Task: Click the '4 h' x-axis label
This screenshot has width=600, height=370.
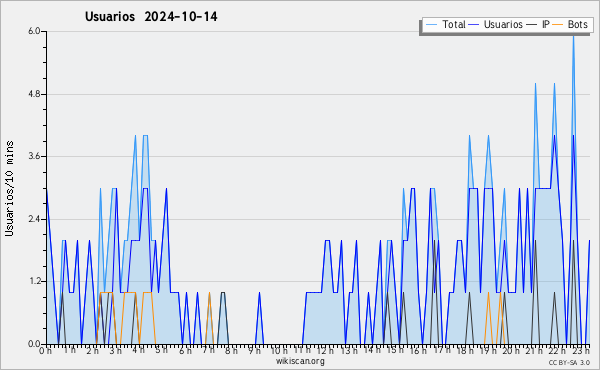Action: [138, 350]
